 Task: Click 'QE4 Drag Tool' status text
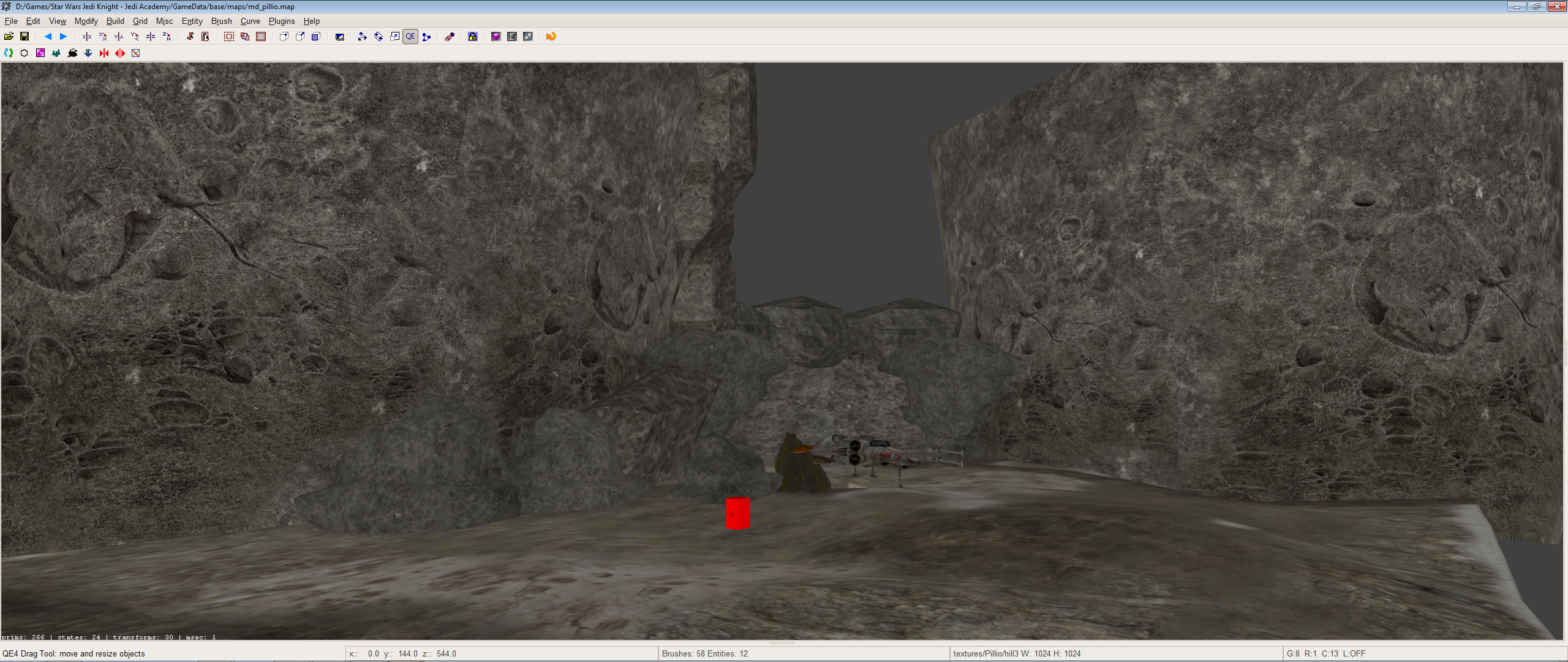tap(31, 653)
